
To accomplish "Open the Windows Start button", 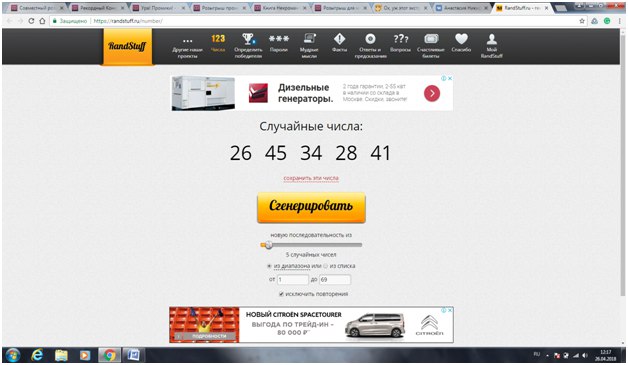I will pyautogui.click(x=13, y=355).
